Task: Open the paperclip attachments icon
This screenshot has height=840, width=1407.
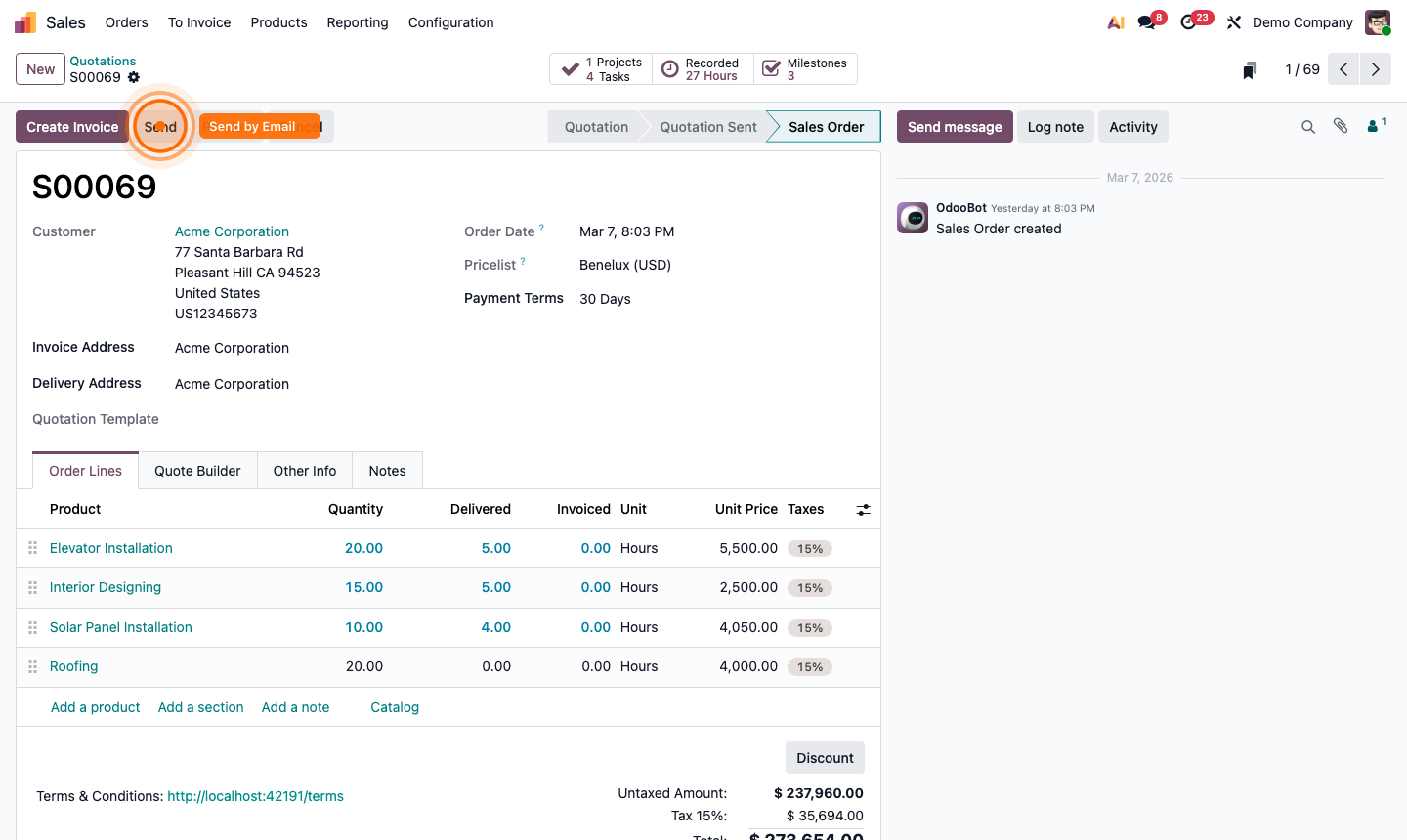Action: [x=1341, y=127]
